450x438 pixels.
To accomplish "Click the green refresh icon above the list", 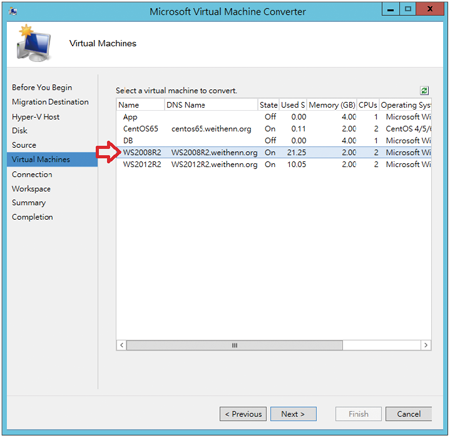I will tap(424, 91).
